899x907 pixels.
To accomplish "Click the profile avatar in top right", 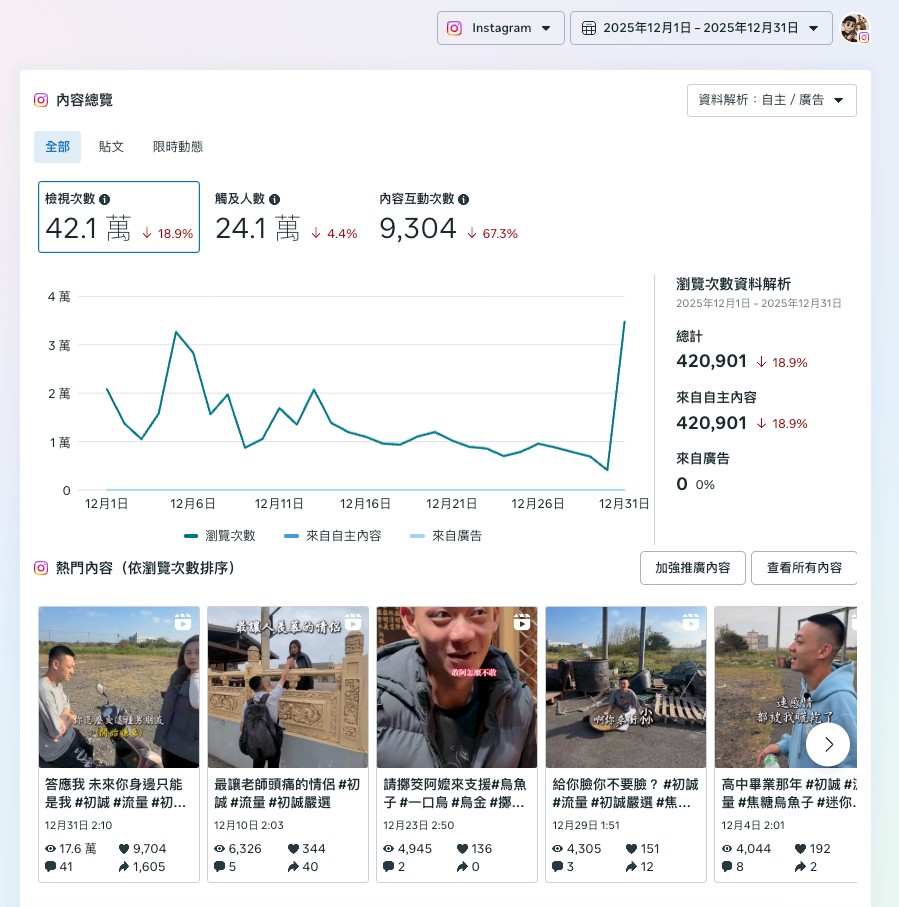I will click(853, 28).
